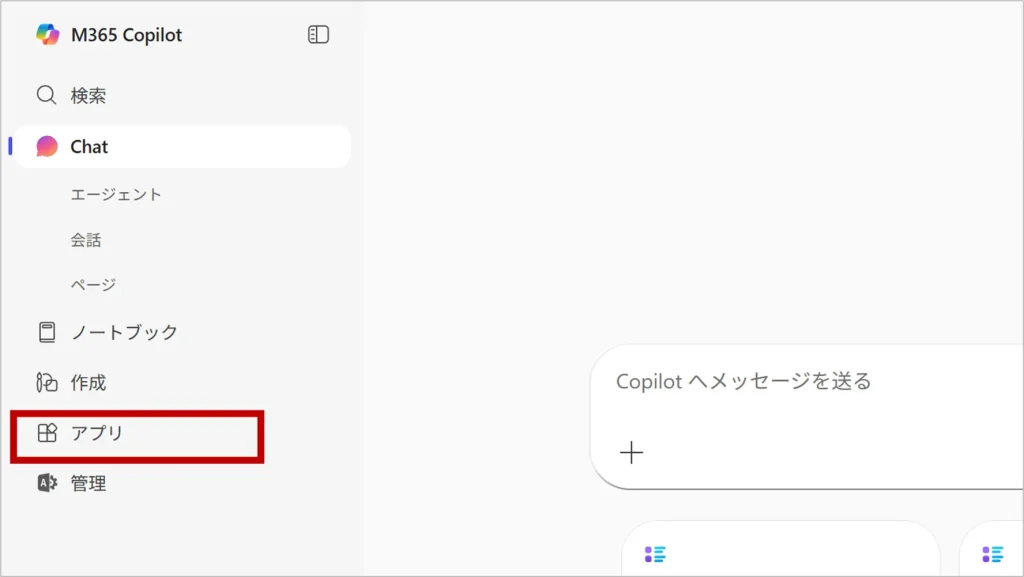
Task: Select the Chat label in sidebar
Action: click(89, 147)
